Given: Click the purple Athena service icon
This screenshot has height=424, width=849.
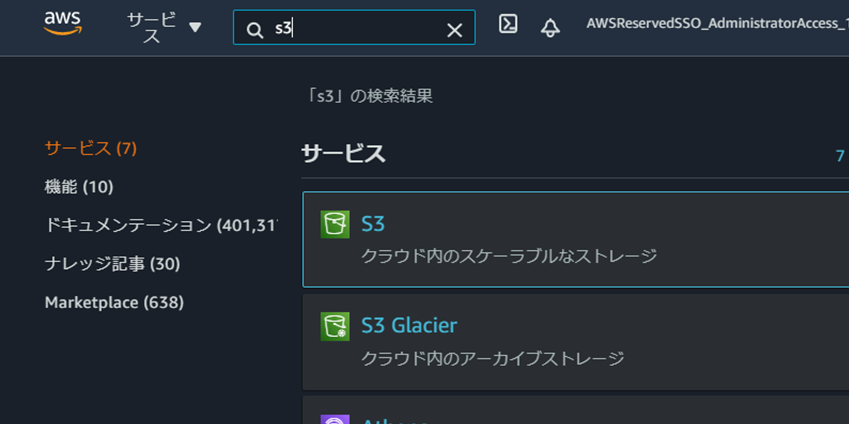Looking at the screenshot, I should (335, 420).
